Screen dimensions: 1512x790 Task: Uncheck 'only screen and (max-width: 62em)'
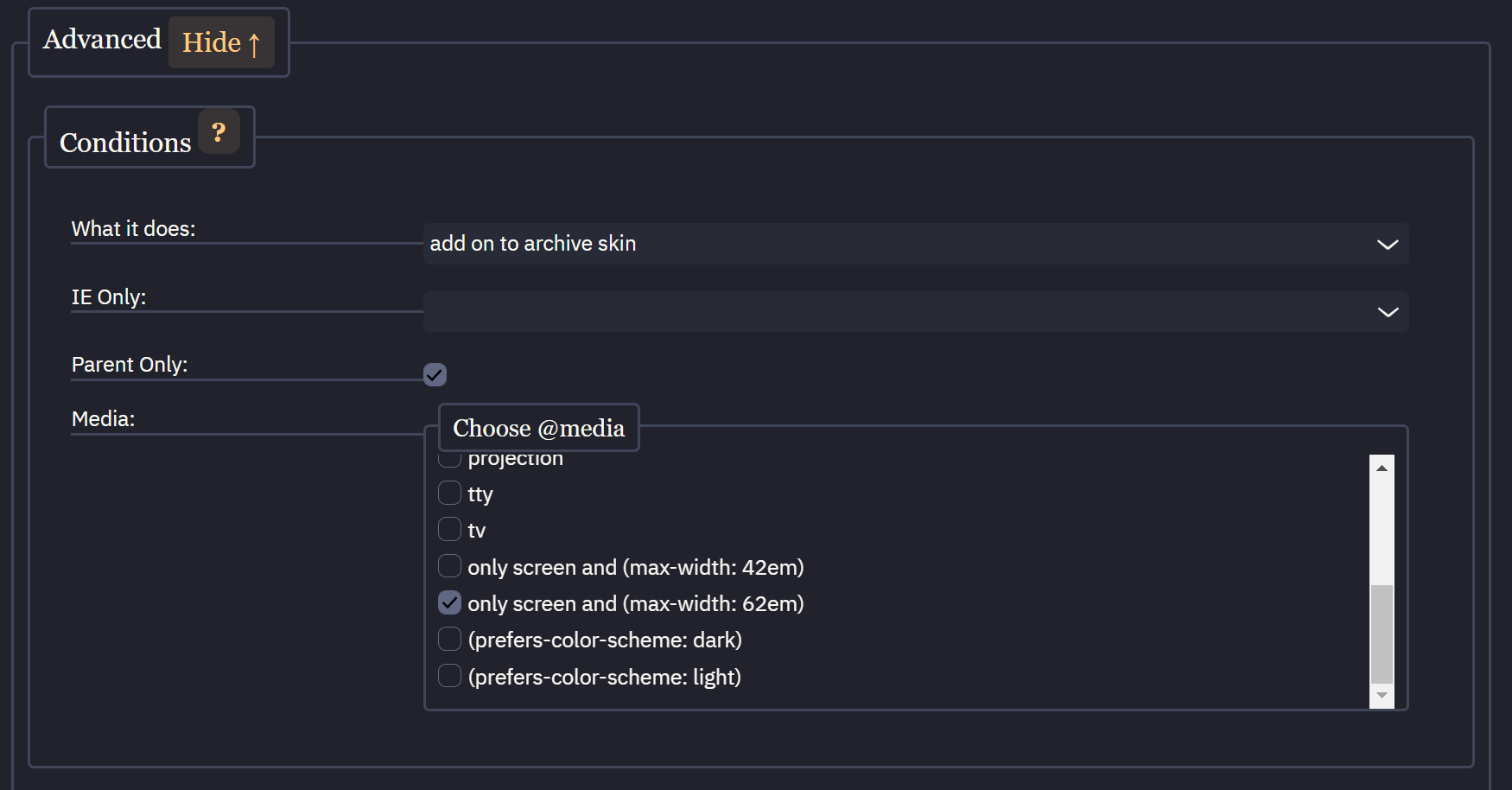449,602
